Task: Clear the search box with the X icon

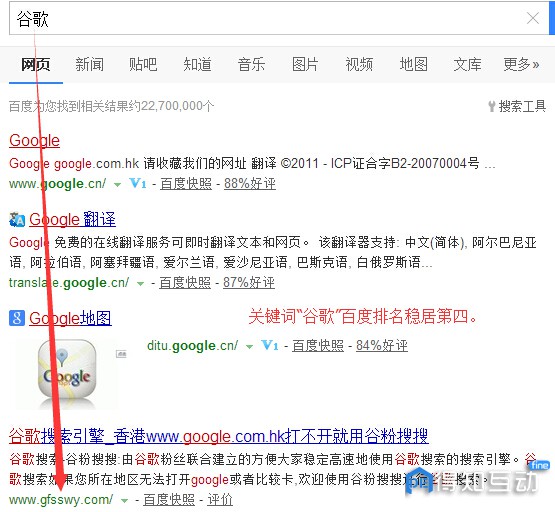Action: pos(533,18)
